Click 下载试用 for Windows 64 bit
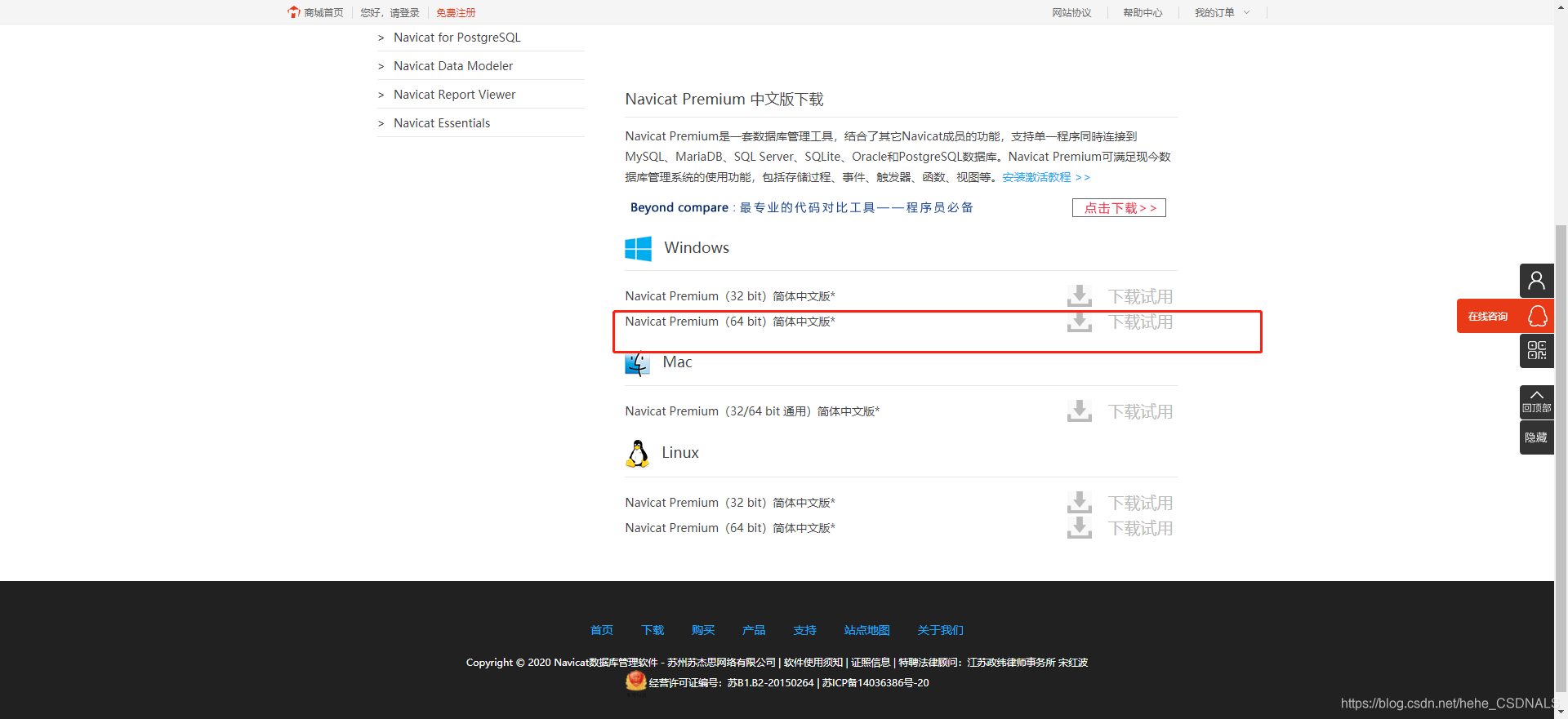The height and width of the screenshot is (719, 1568). [1140, 322]
